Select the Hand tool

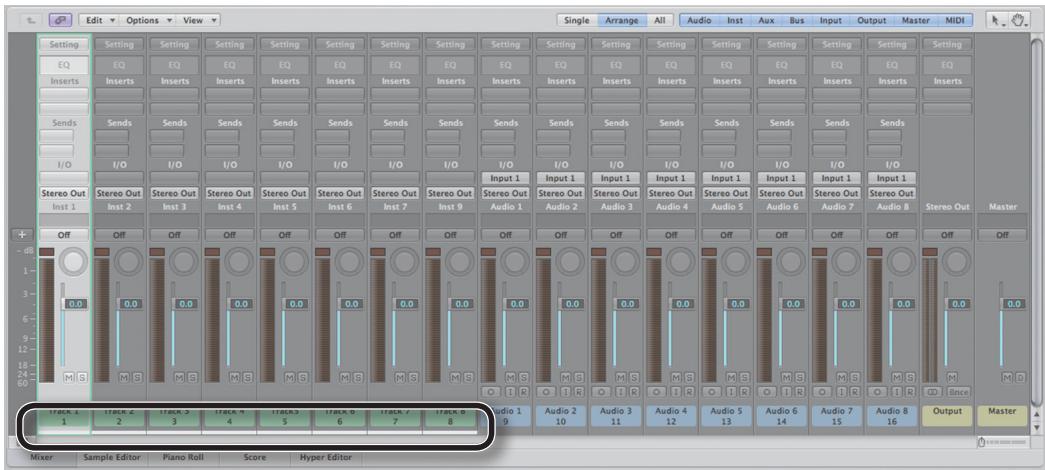[x=1017, y=20]
